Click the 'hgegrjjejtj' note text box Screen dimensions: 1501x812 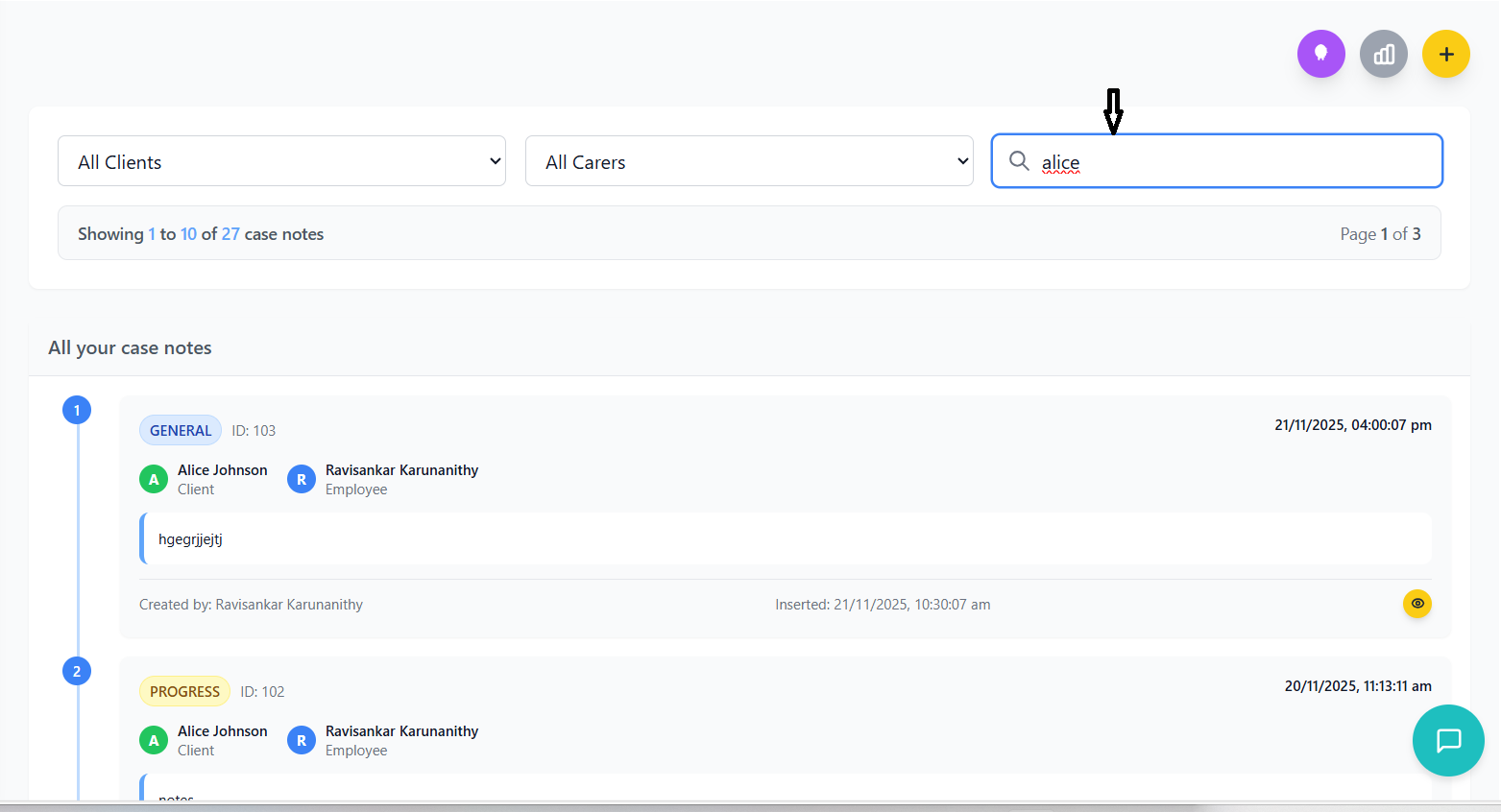786,539
